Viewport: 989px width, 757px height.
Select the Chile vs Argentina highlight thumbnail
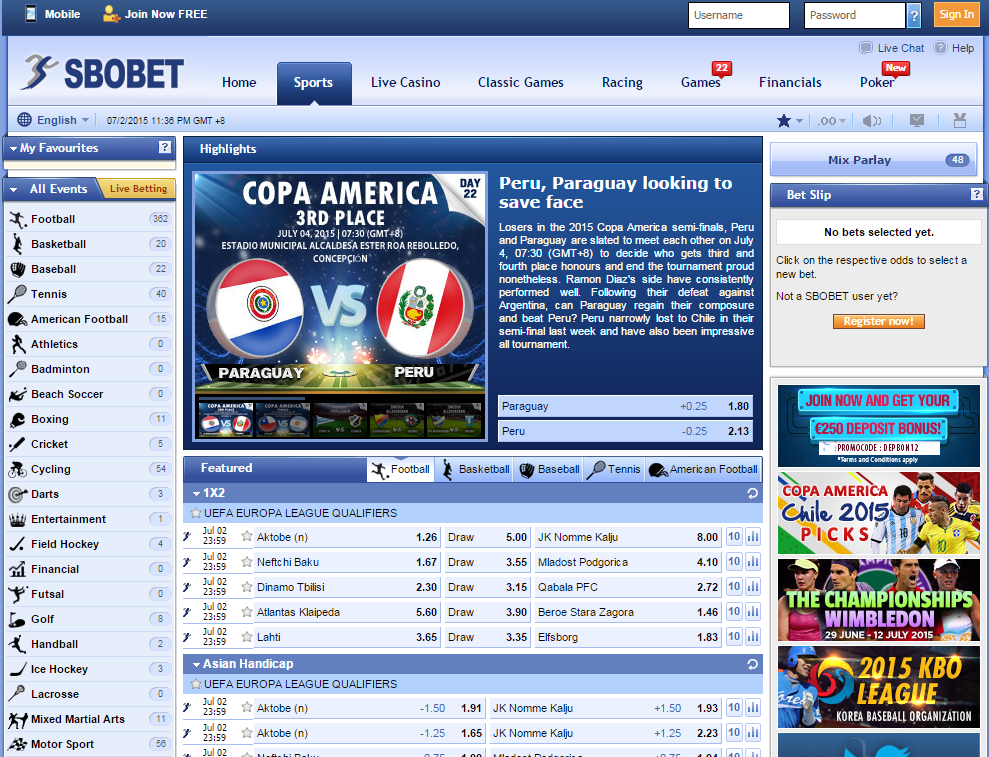pos(282,420)
